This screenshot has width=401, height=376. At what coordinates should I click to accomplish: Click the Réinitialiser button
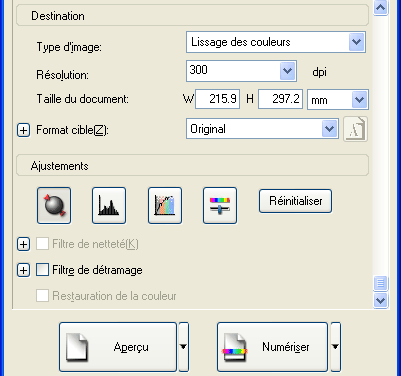tap(295, 201)
